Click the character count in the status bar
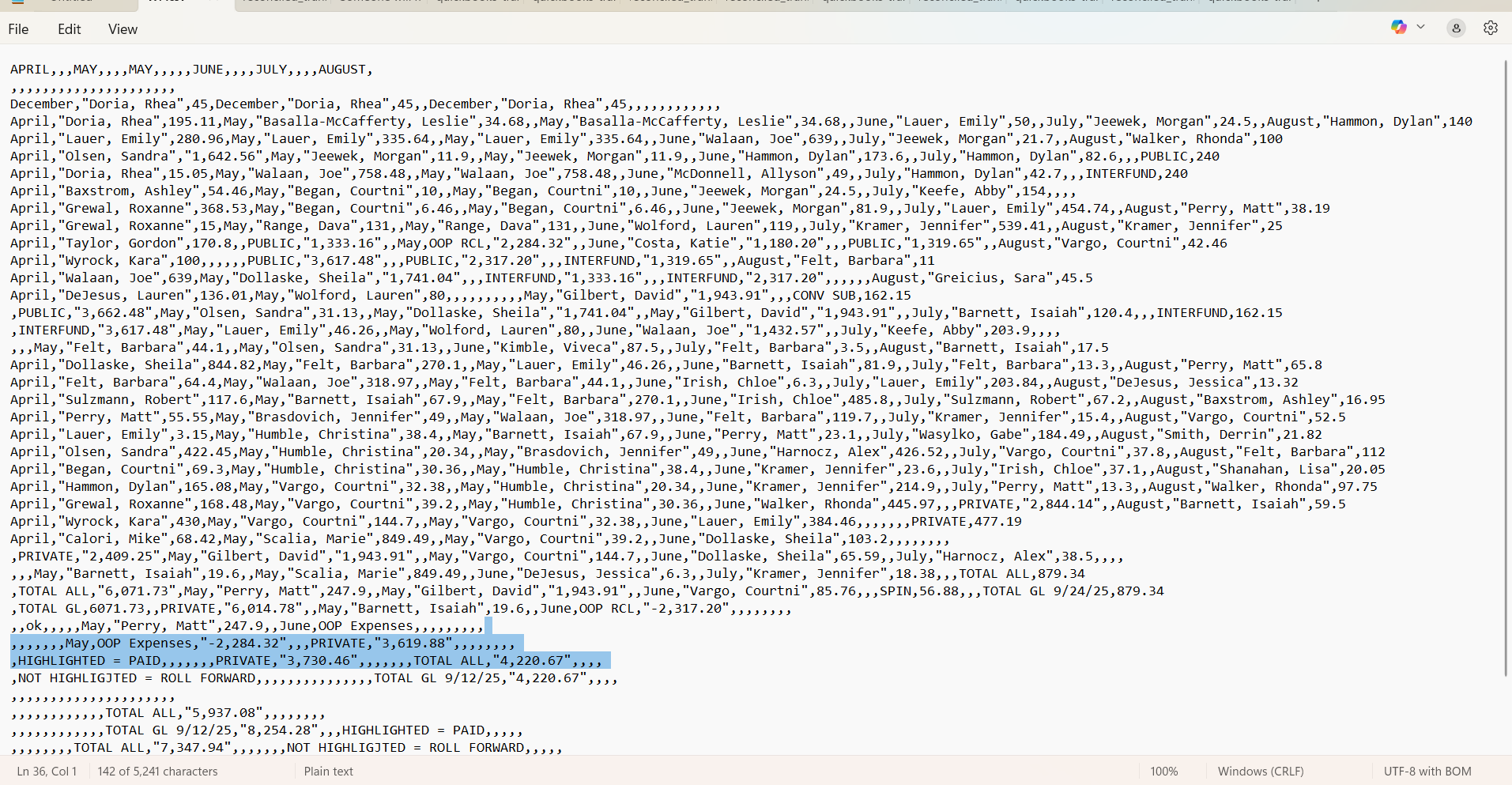This screenshot has width=1512, height=785. (x=157, y=771)
